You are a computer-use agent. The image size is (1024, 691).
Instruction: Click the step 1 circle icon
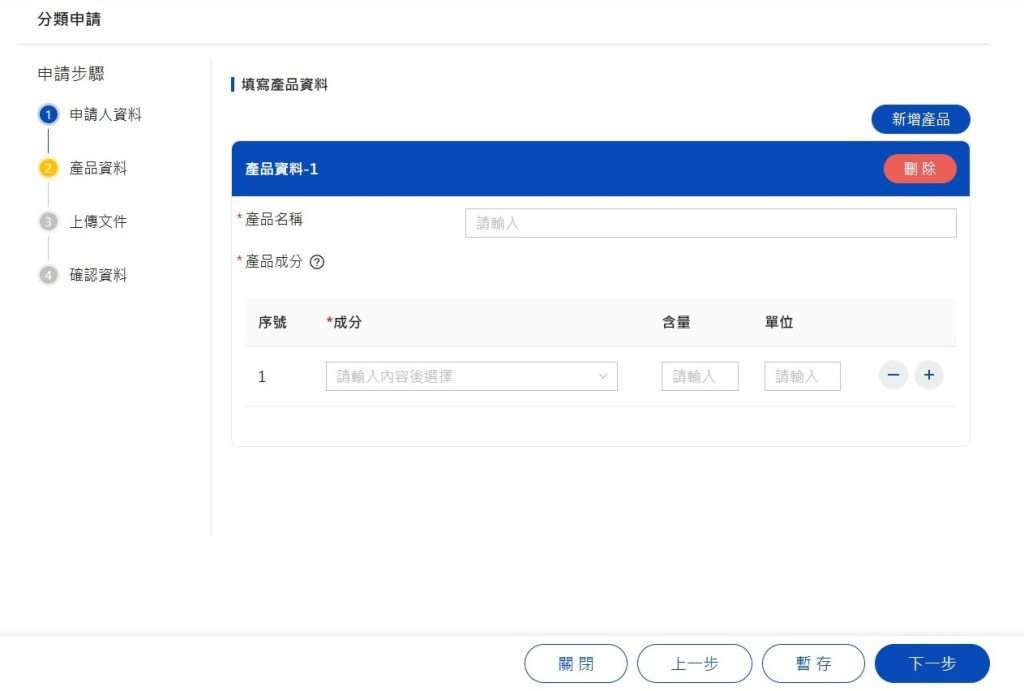coord(48,115)
